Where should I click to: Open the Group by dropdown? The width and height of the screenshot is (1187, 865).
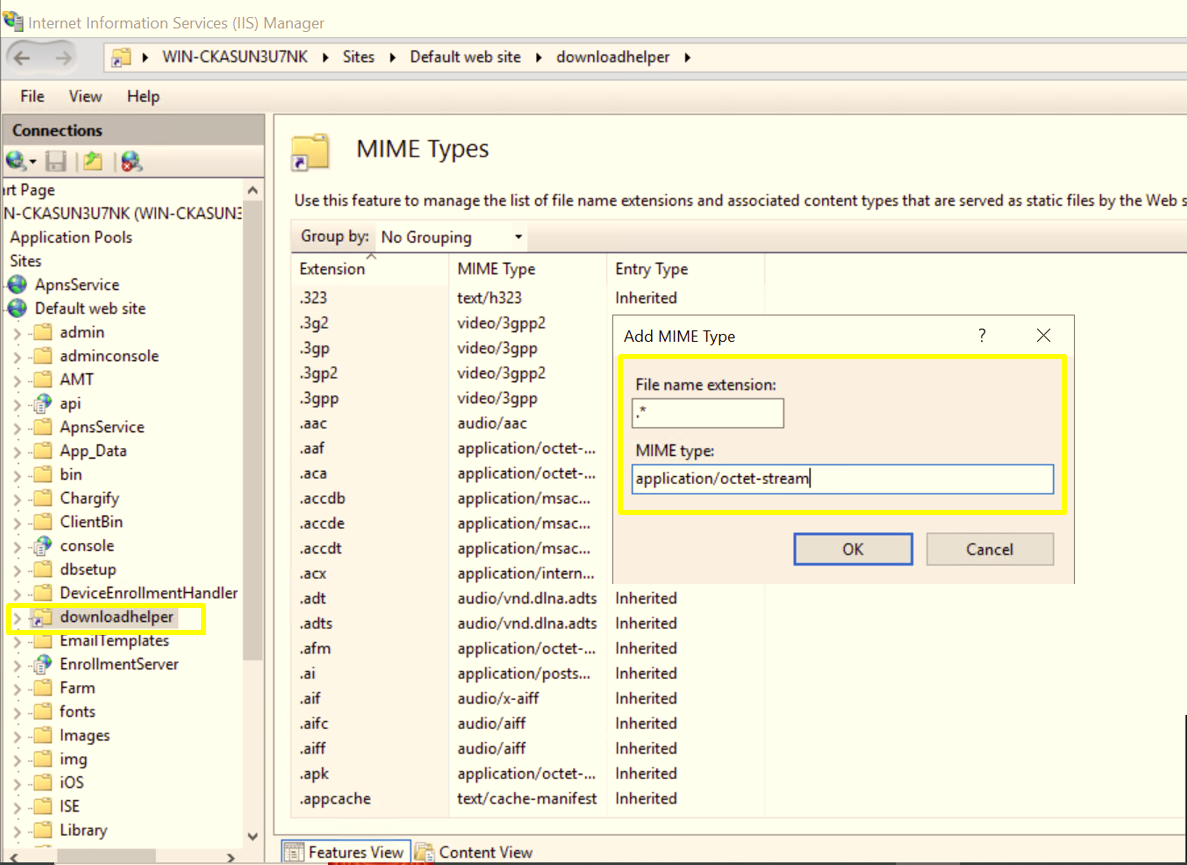click(451, 237)
